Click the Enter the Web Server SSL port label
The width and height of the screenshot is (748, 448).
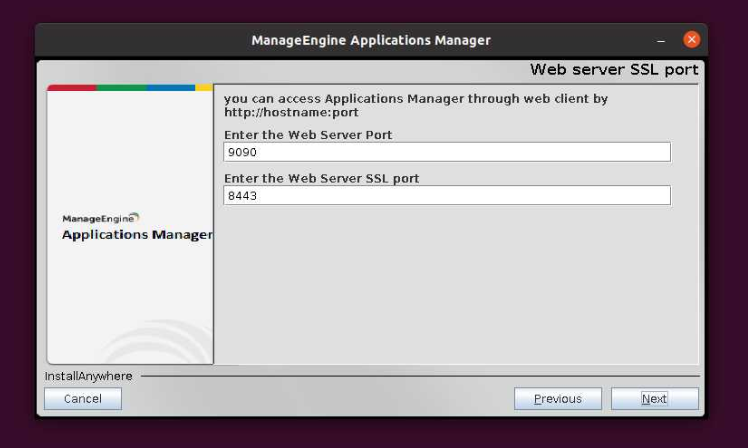pyautogui.click(x=321, y=178)
